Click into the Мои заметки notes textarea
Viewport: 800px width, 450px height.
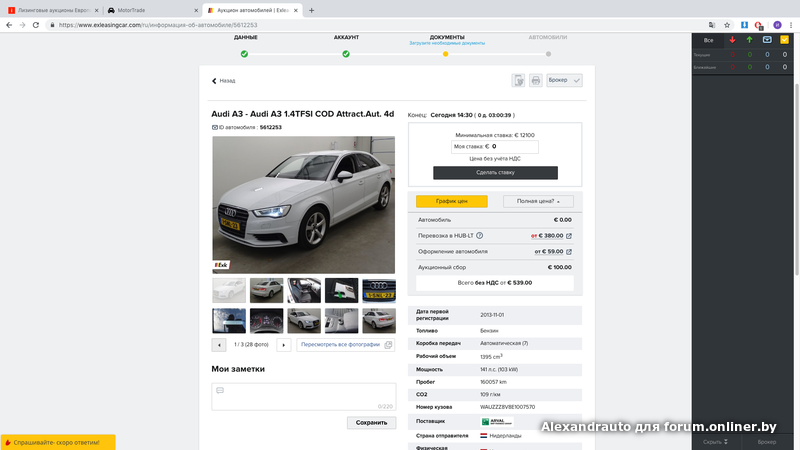tap(304, 397)
